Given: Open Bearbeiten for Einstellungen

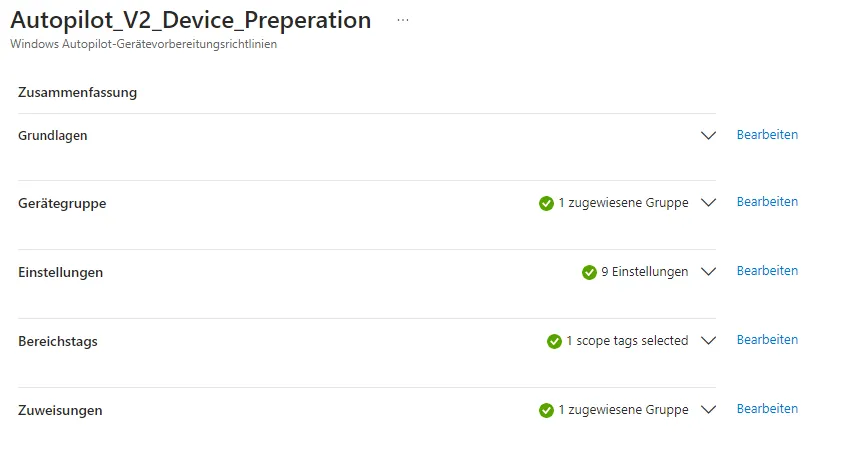Looking at the screenshot, I should 767,271.
